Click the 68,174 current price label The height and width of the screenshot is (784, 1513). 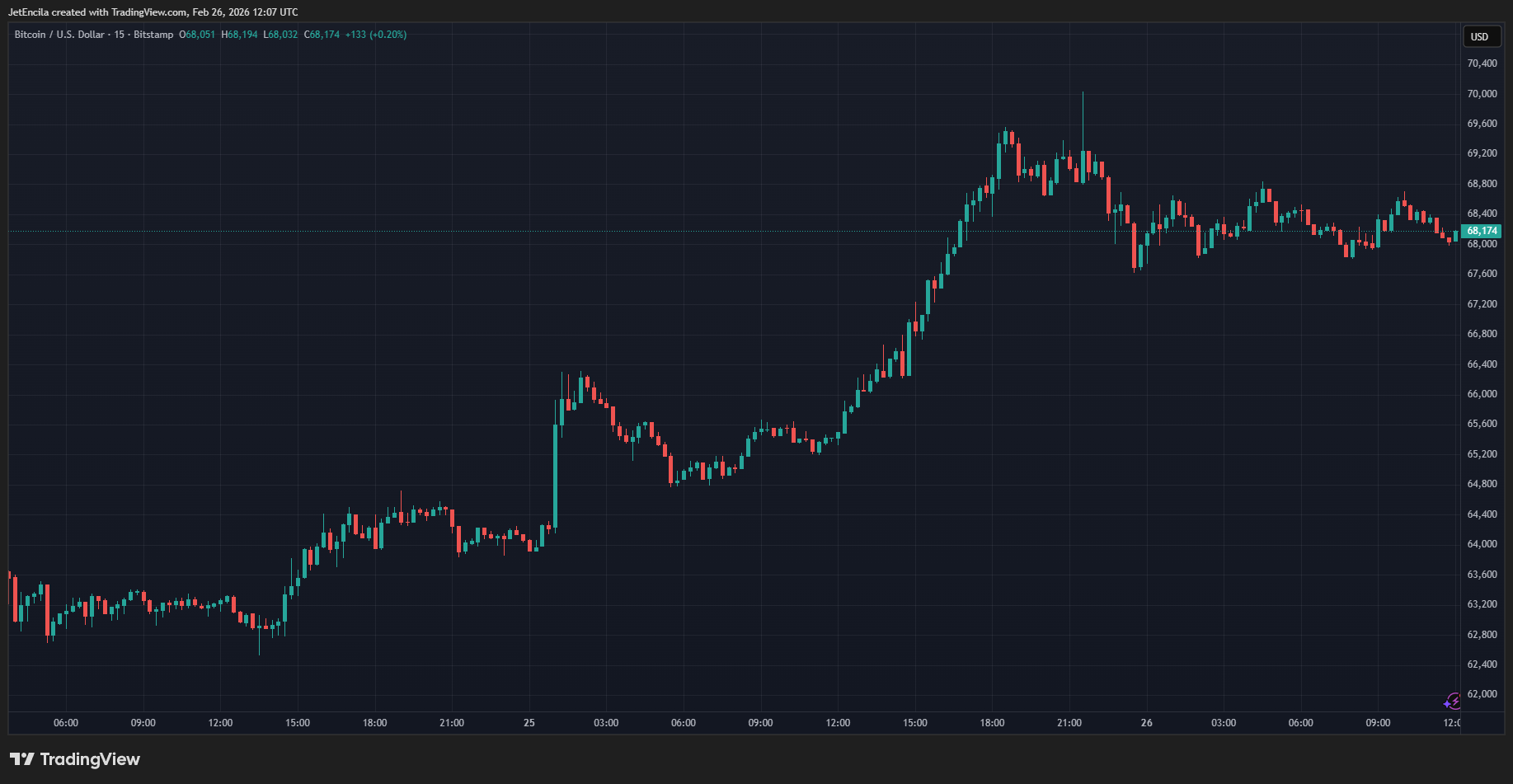pyautogui.click(x=1482, y=231)
